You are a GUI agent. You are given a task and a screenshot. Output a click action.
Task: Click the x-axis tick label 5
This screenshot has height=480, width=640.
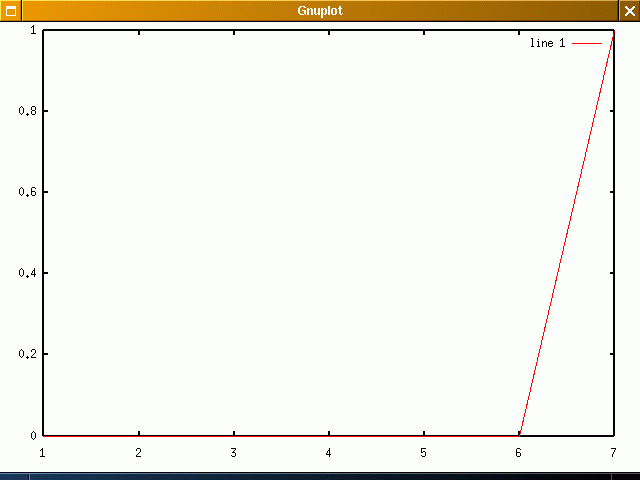(x=423, y=453)
